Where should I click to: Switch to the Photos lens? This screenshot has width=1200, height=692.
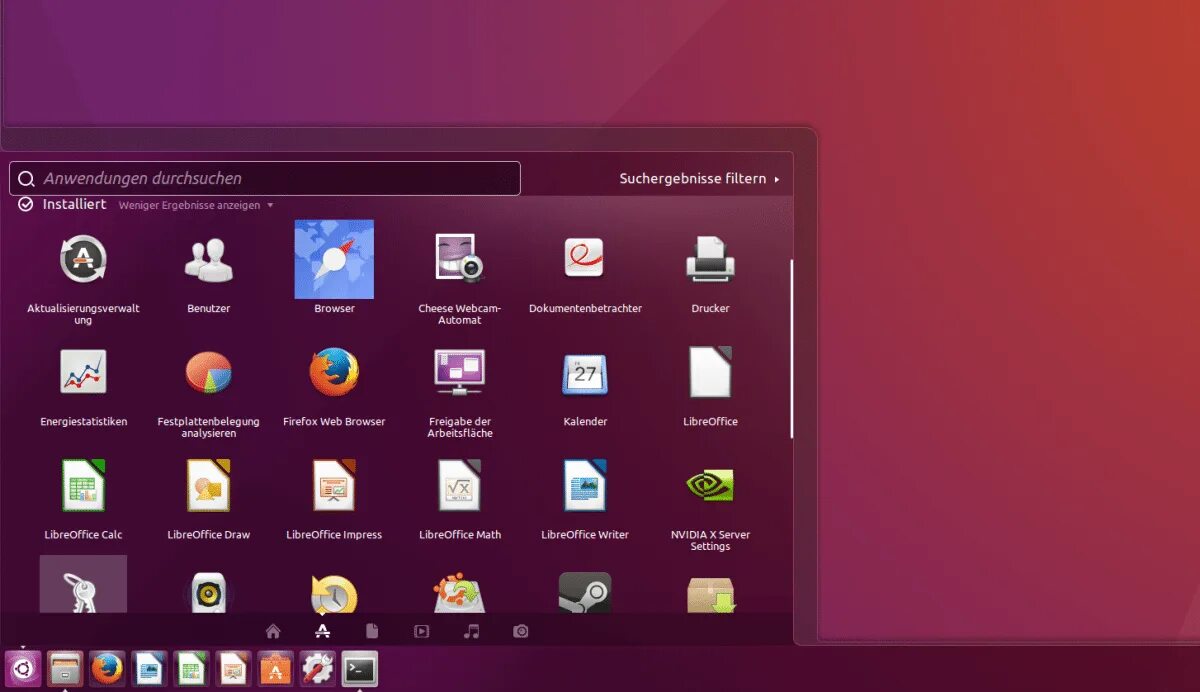pyautogui.click(x=521, y=631)
